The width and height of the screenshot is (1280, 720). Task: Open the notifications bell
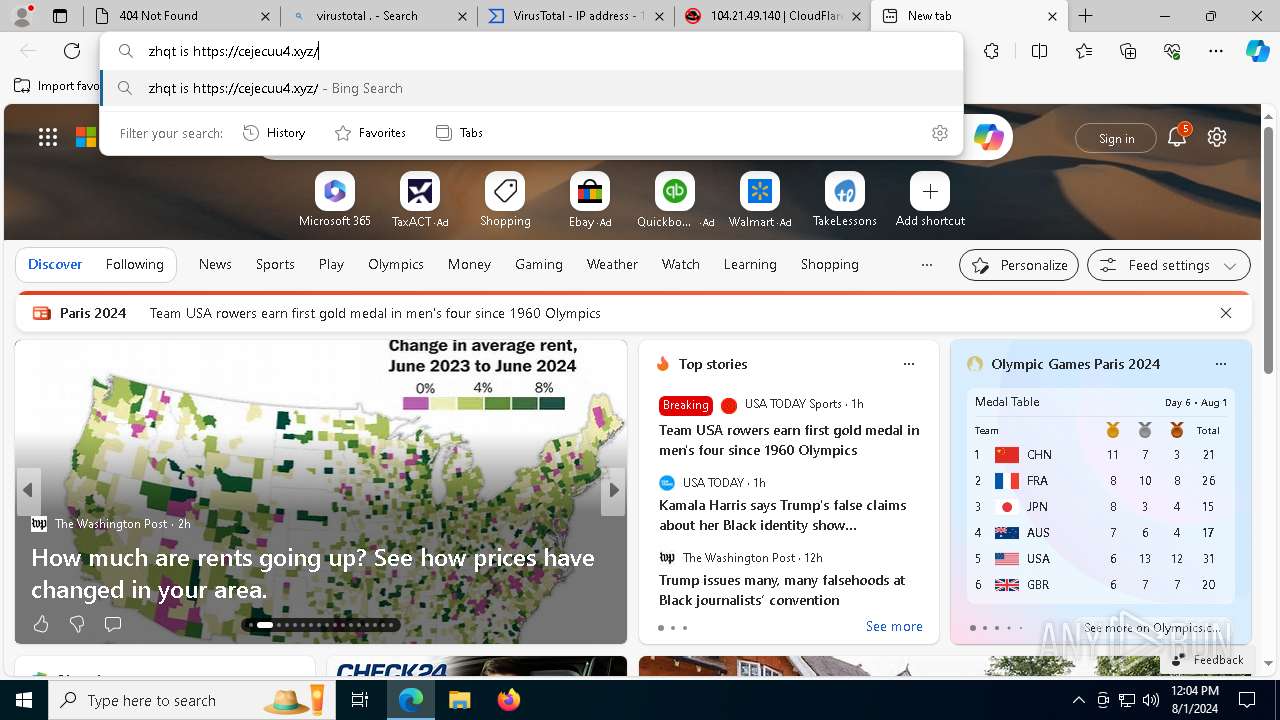1177,138
